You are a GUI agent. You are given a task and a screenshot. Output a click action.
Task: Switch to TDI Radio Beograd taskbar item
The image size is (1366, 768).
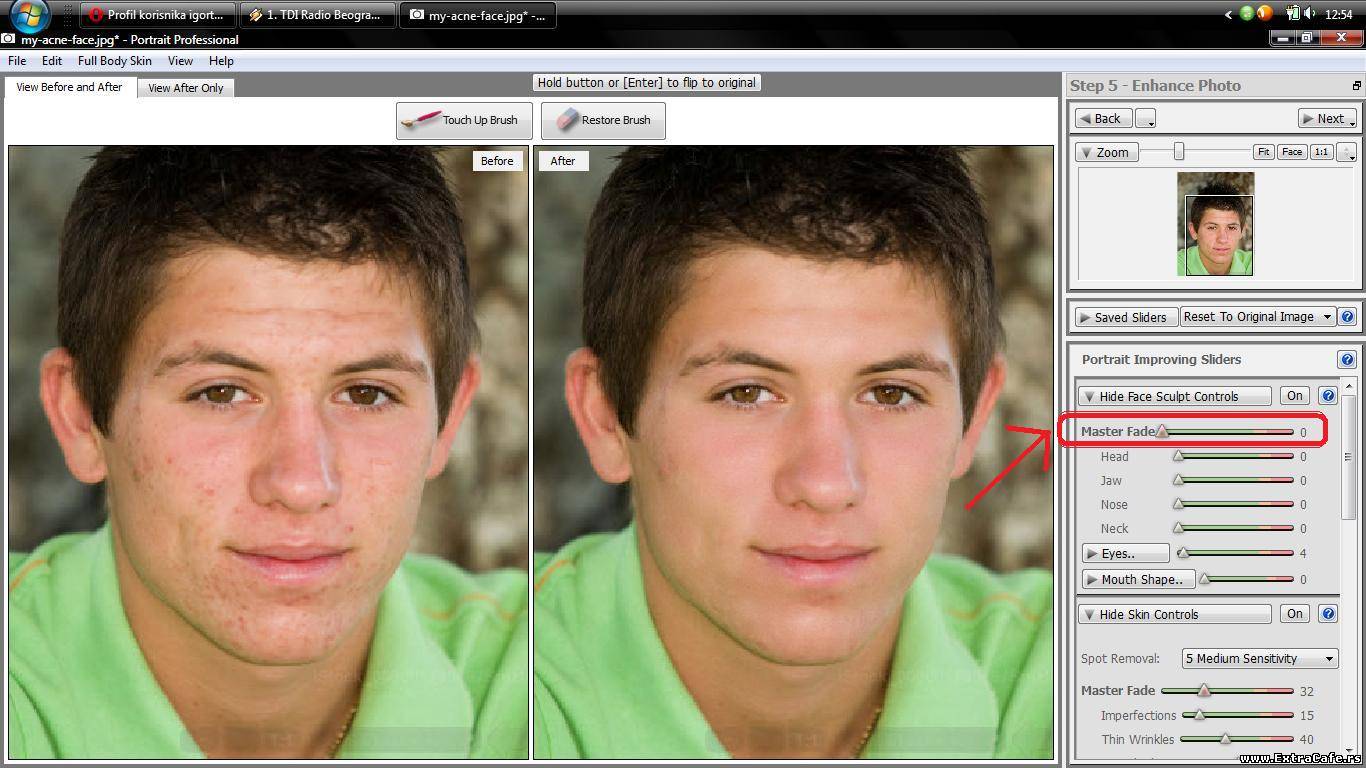(x=318, y=15)
